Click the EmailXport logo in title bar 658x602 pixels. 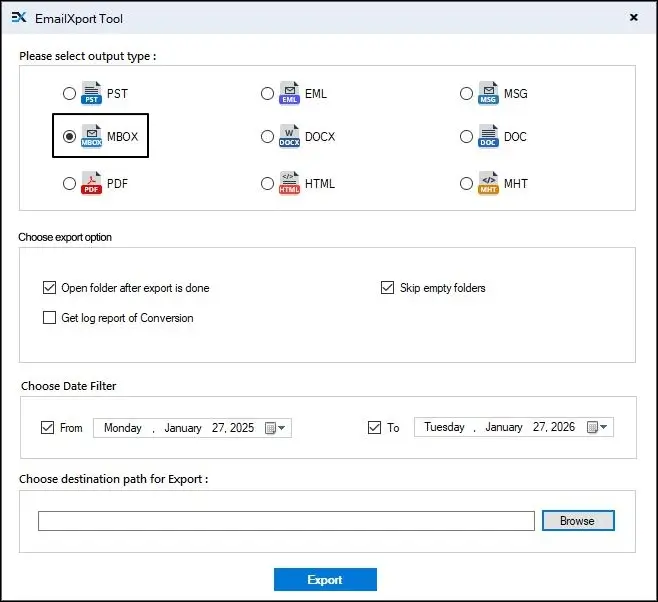(19, 18)
